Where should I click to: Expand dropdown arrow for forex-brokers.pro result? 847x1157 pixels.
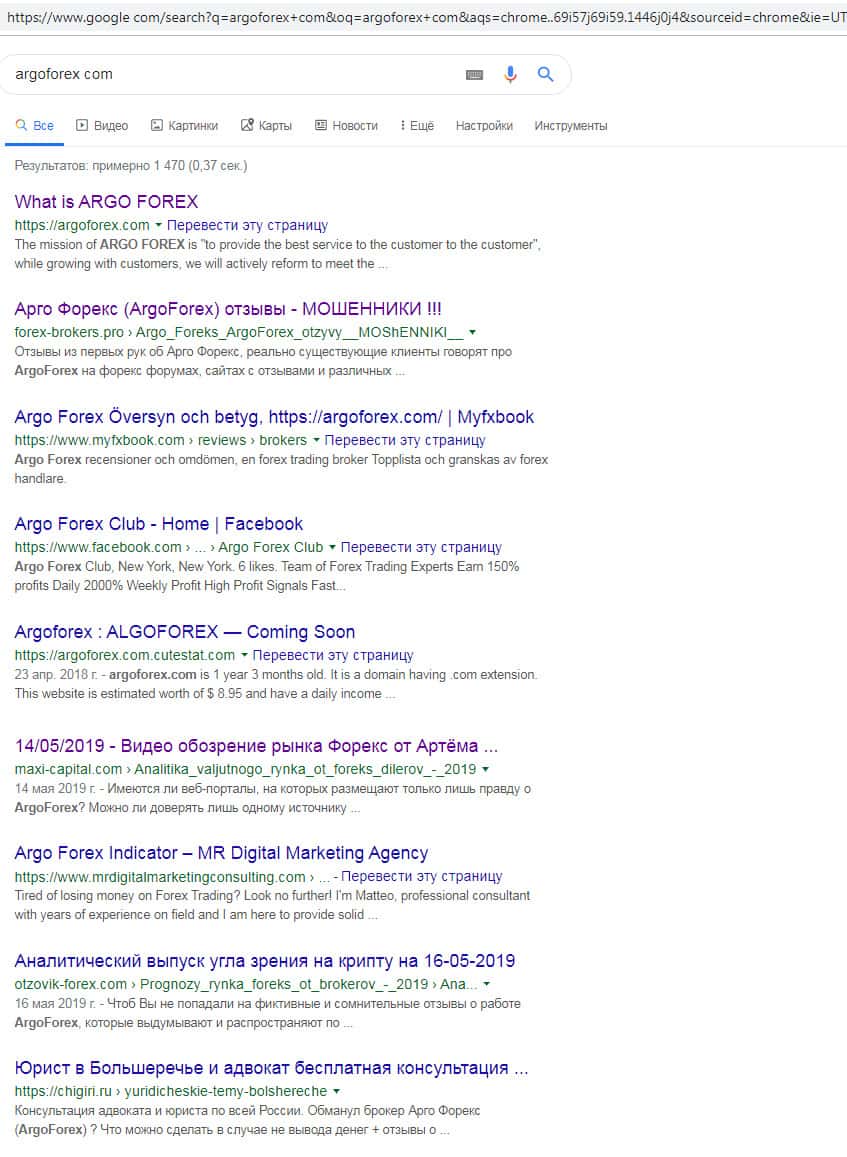(x=472, y=332)
